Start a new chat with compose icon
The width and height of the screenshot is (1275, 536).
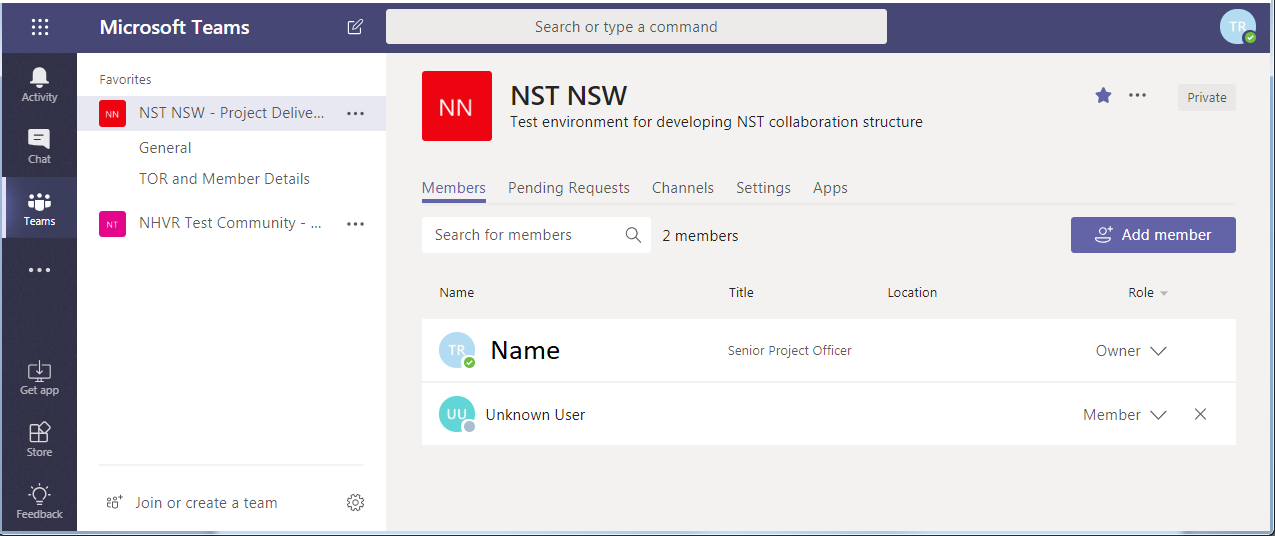(x=355, y=27)
